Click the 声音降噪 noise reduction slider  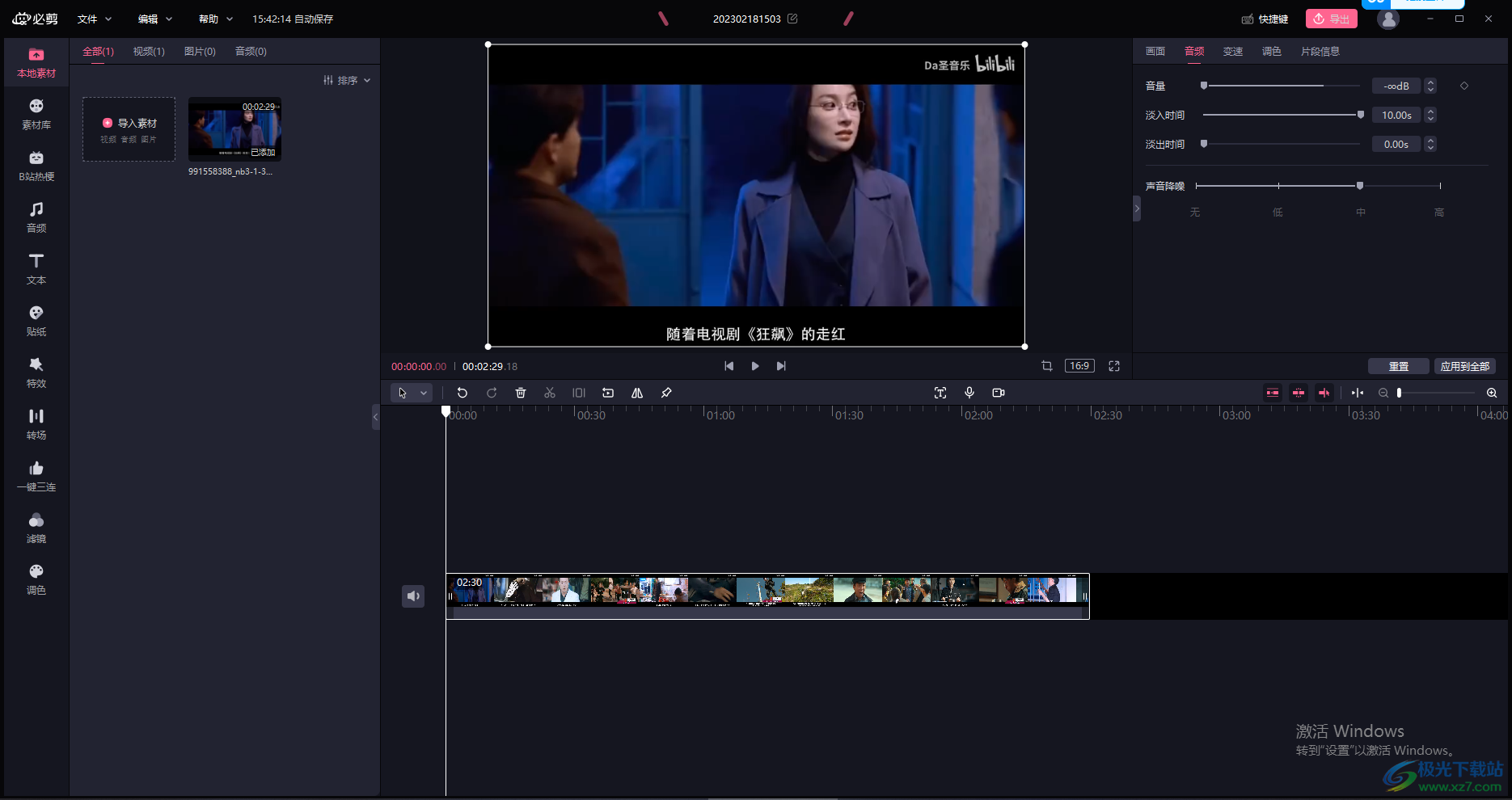point(1318,186)
